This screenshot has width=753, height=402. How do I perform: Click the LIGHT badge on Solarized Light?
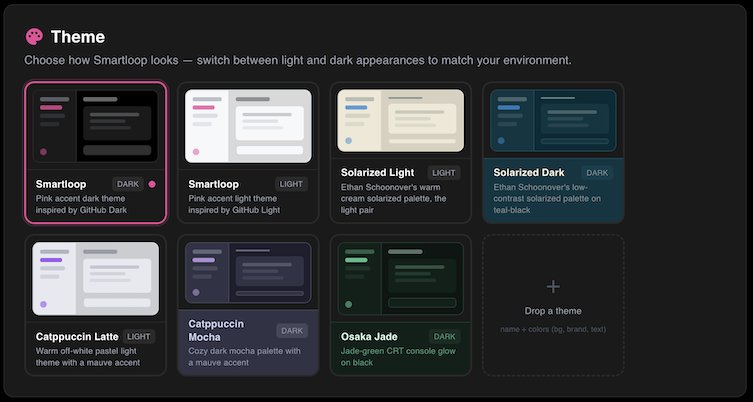[444, 173]
